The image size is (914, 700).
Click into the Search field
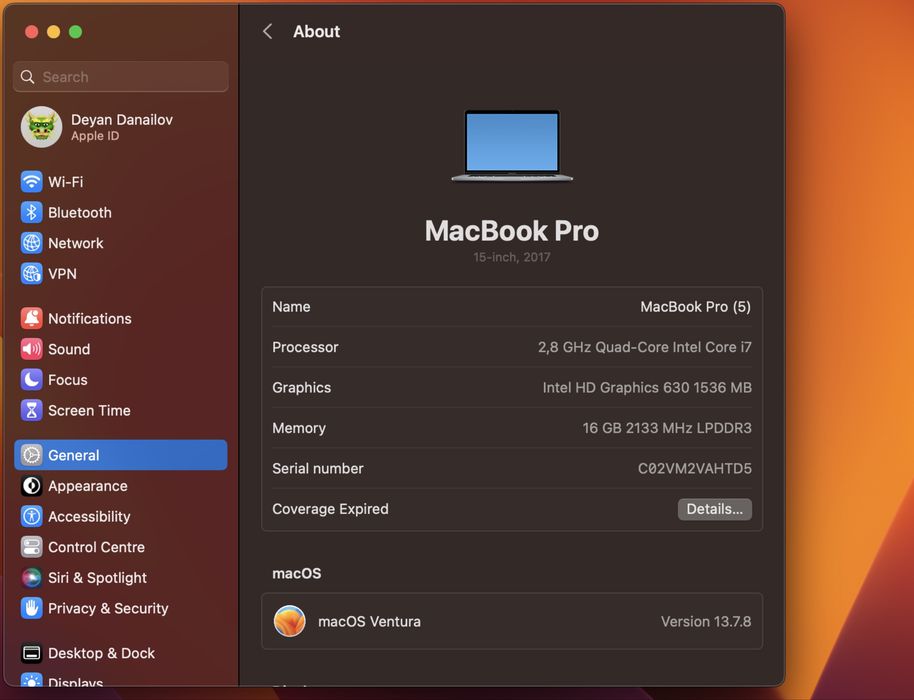coord(121,77)
